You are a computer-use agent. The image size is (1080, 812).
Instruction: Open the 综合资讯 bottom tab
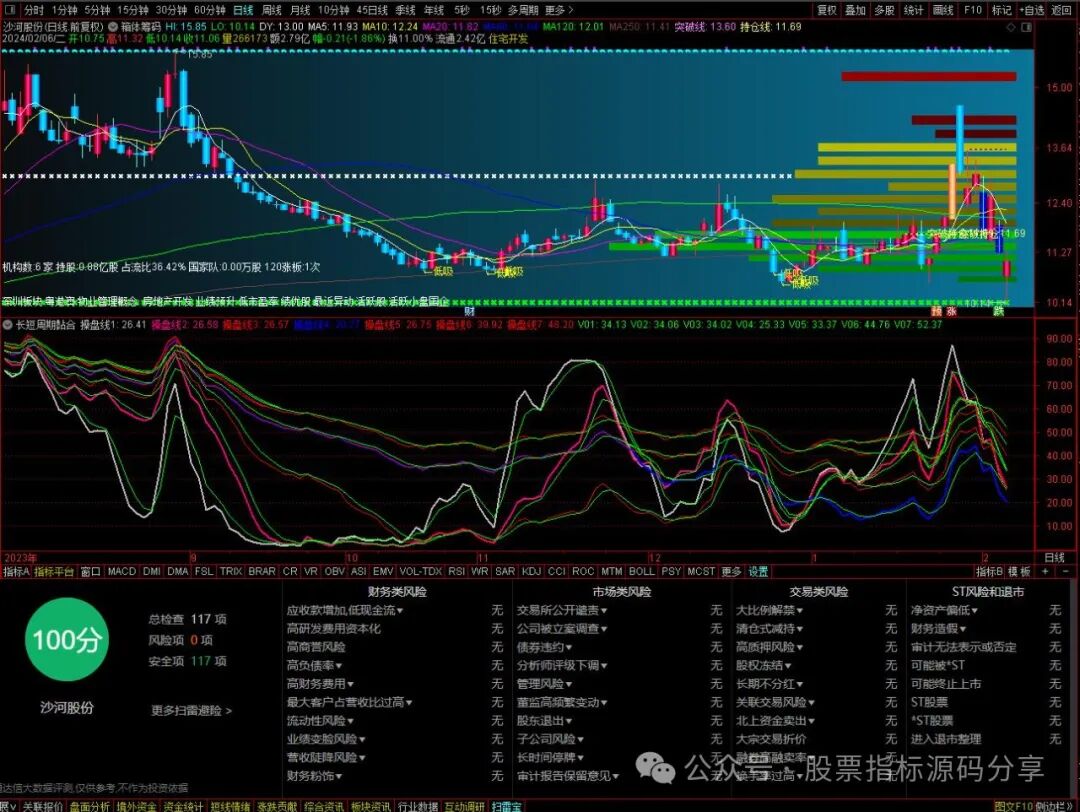click(324, 806)
